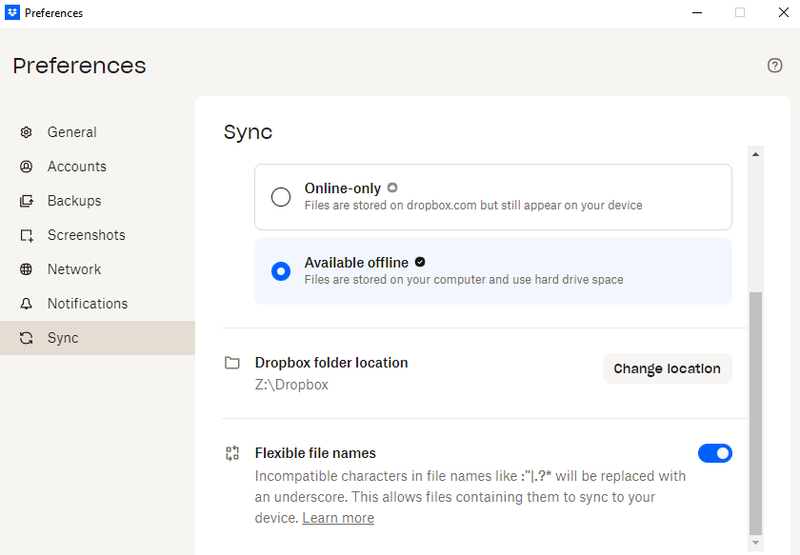Open the Network preferences tab

pyautogui.click(x=74, y=270)
